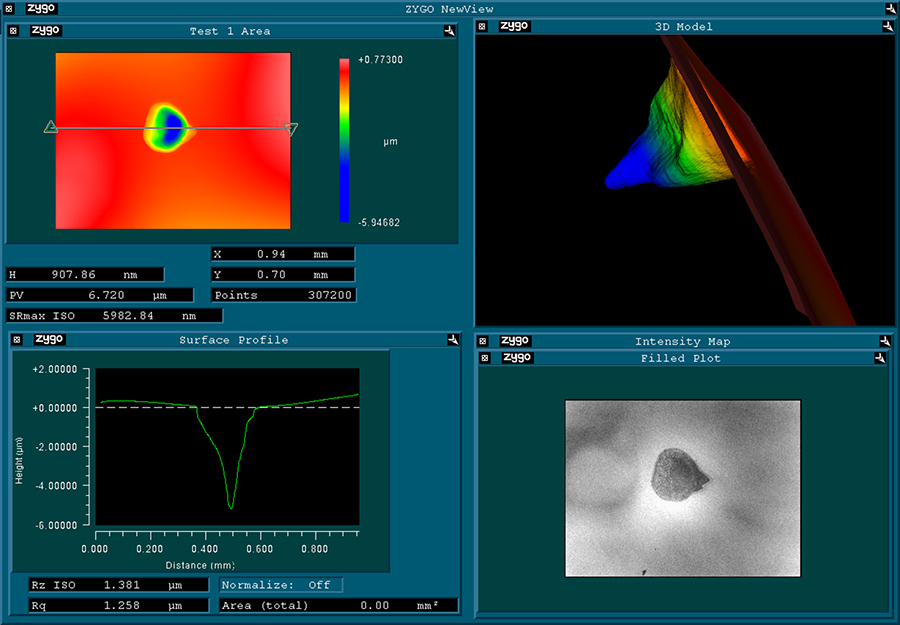The height and width of the screenshot is (625, 900).
Task: Click the pin icon at ZYGO NewView window top-right
Action: pyautogui.click(x=890, y=9)
